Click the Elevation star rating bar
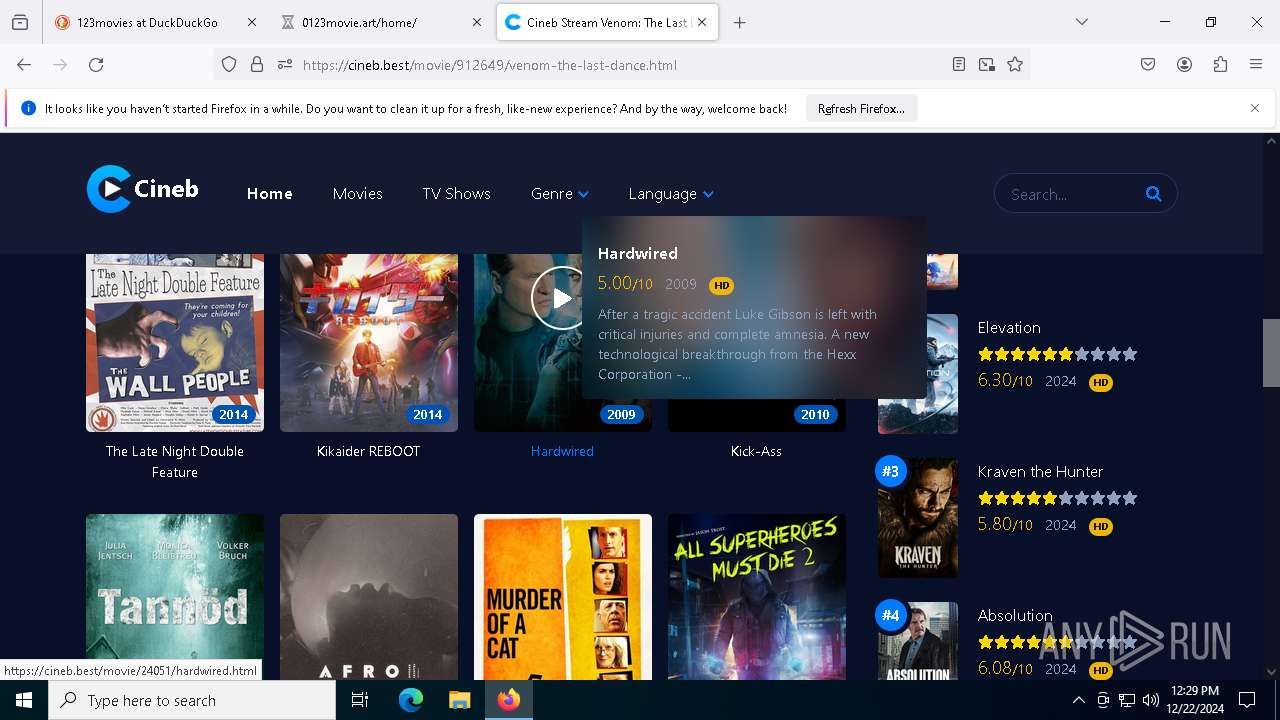This screenshot has height=720, width=1280. click(x=1057, y=354)
